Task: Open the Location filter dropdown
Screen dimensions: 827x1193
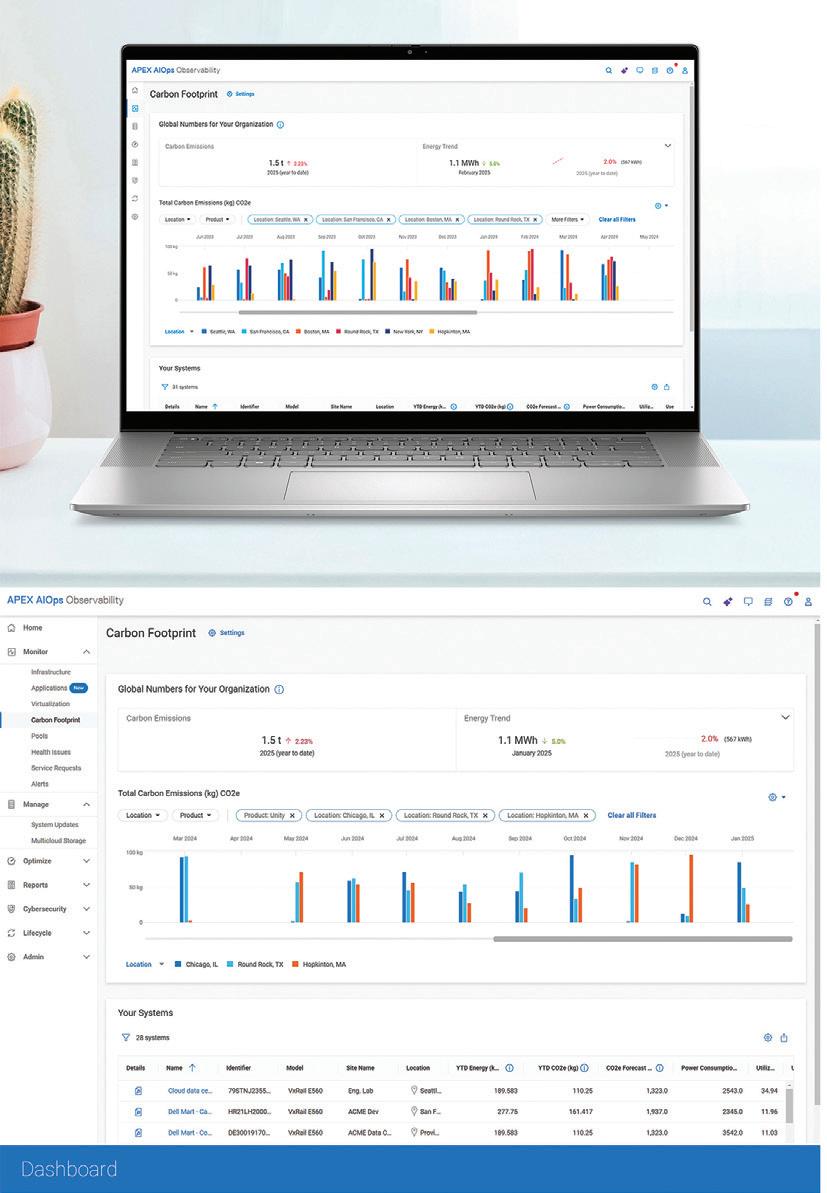Action: 142,816
